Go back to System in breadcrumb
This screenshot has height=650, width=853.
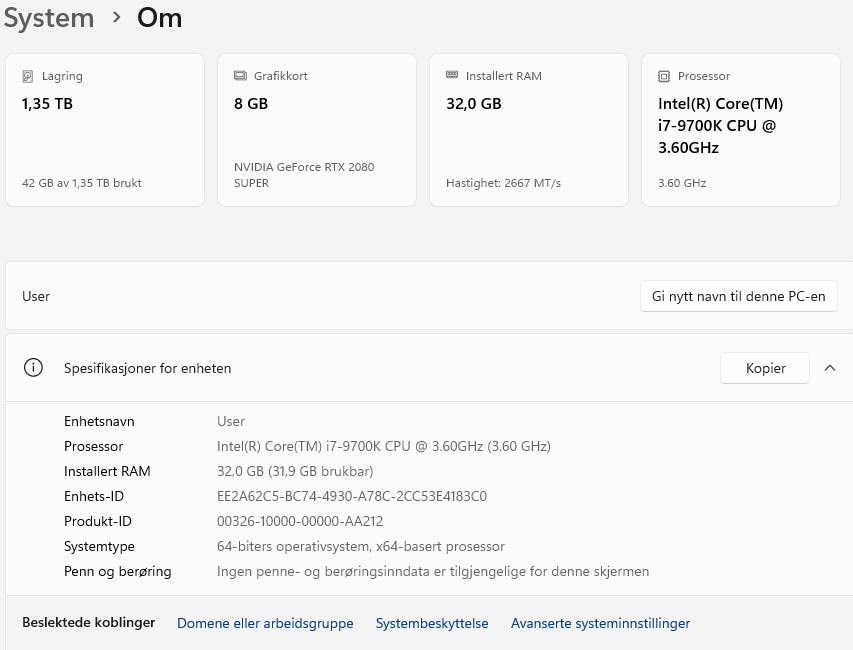click(x=48, y=18)
